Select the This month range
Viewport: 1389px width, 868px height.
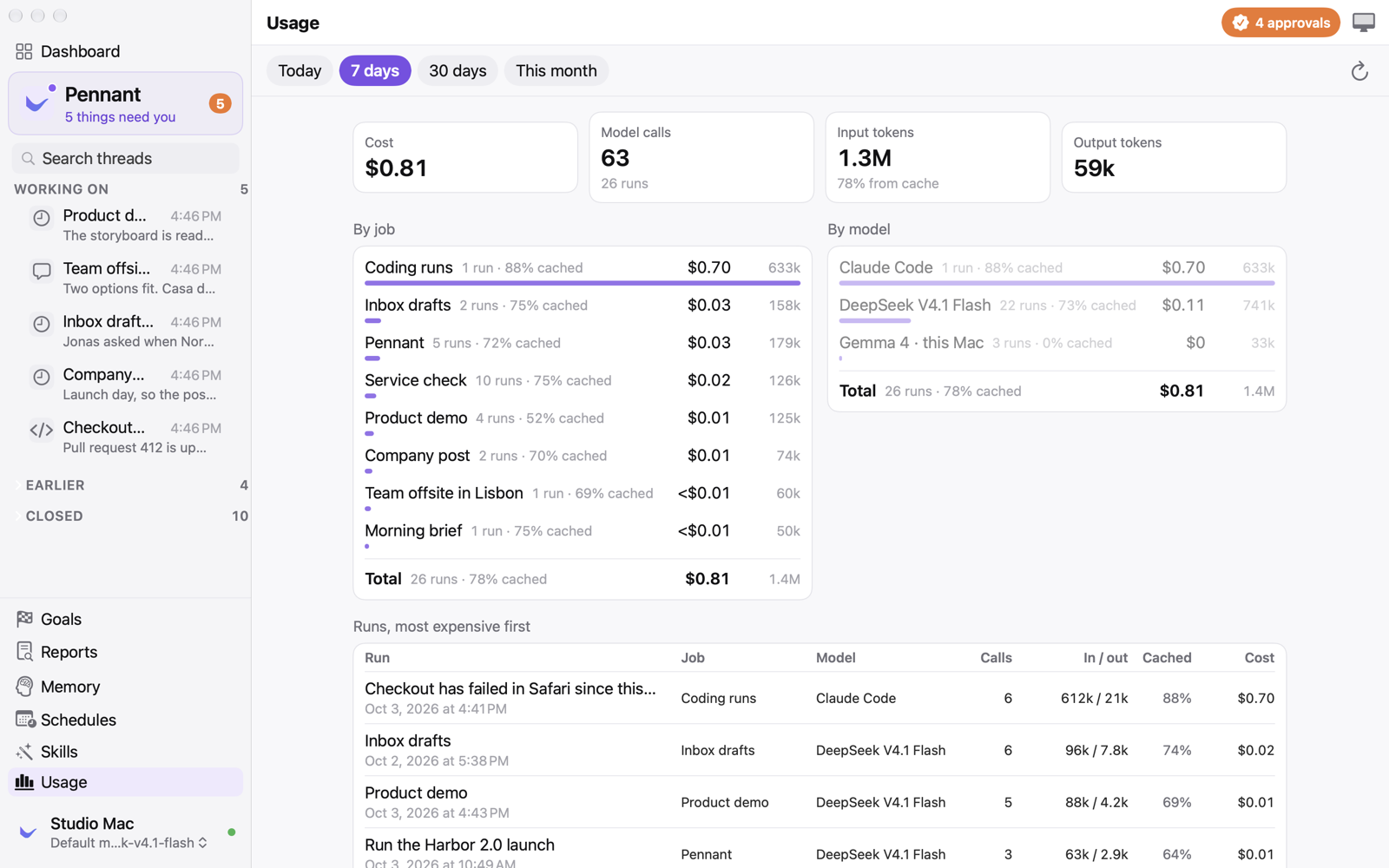tap(556, 71)
